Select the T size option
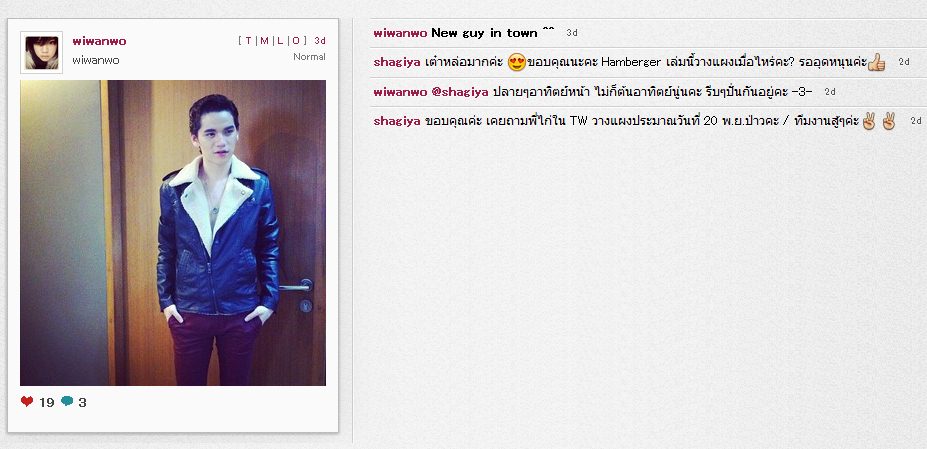Image resolution: width=927 pixels, height=449 pixels. 248,41
